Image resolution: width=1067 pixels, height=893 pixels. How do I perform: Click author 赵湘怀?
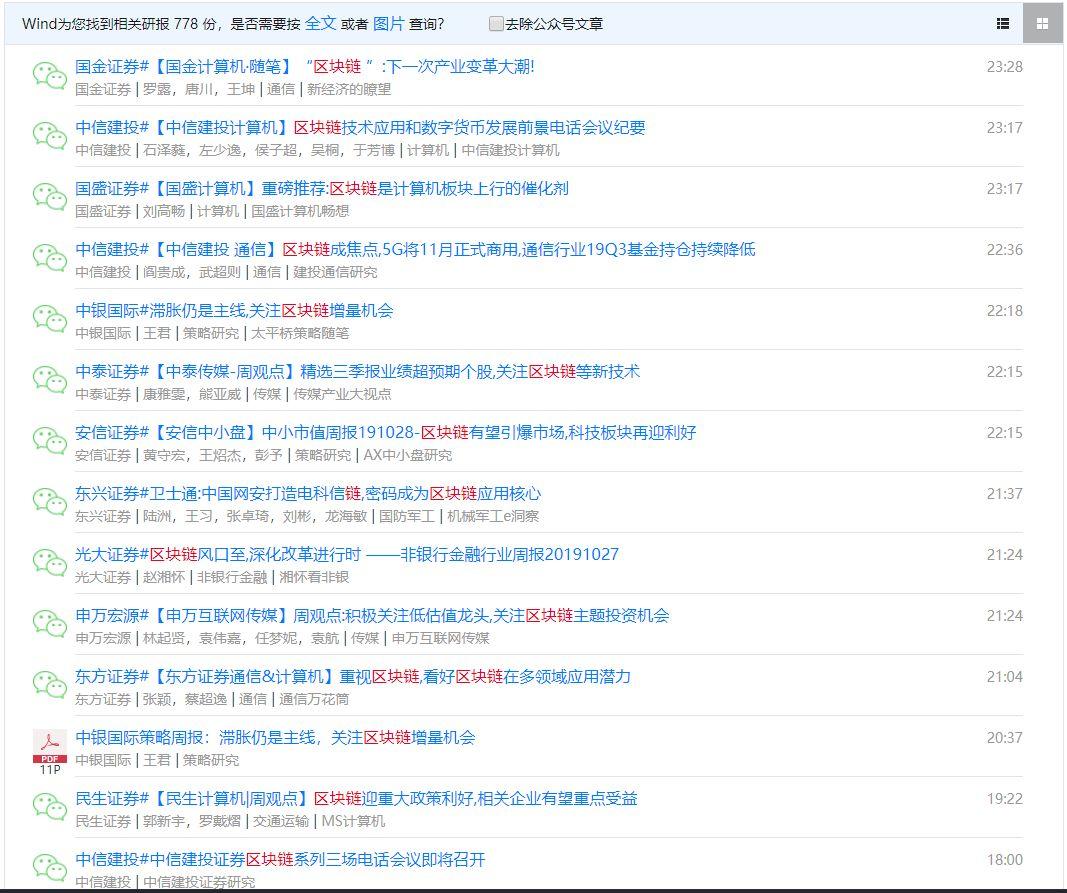pos(164,577)
